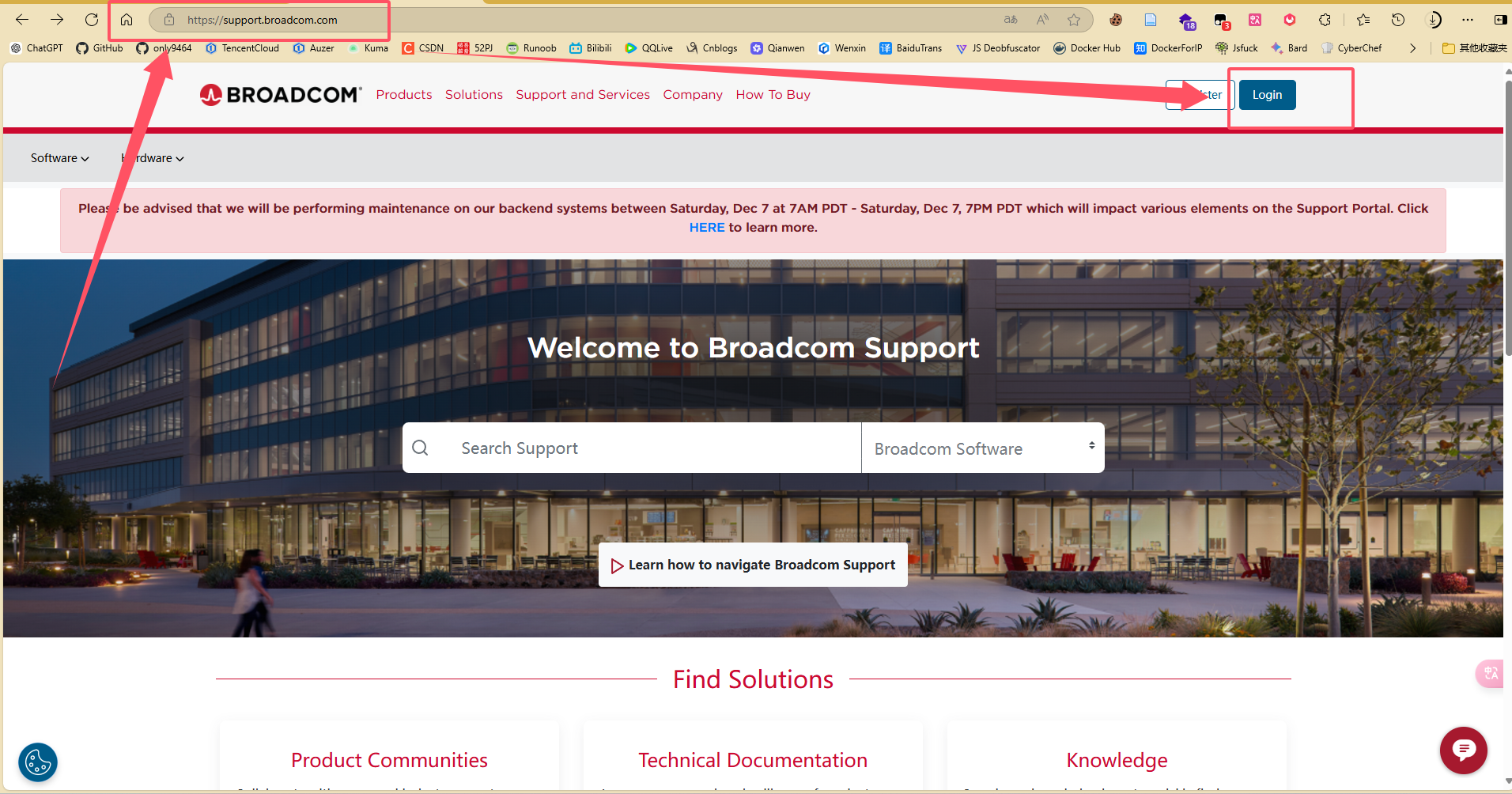Open the CSDN bookmark
This screenshot has width=1512, height=794.
(x=423, y=48)
